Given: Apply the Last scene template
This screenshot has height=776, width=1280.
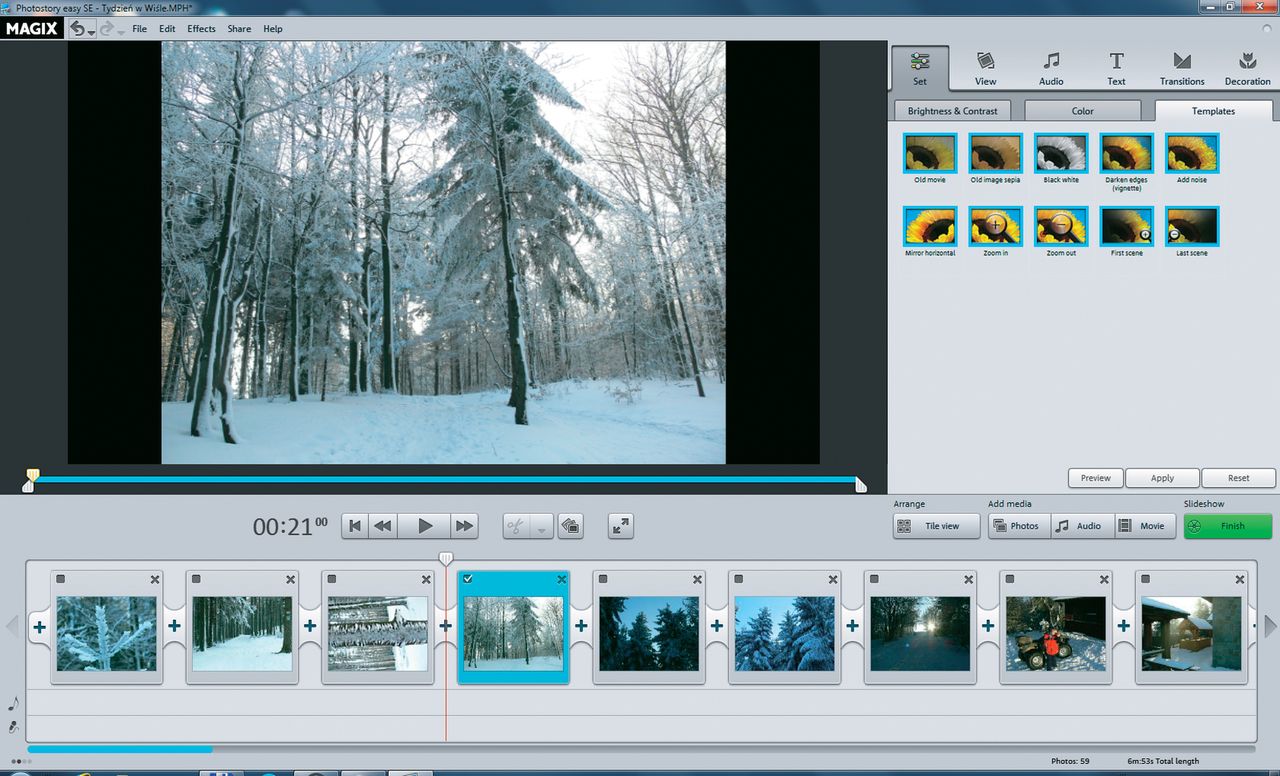Looking at the screenshot, I should [1192, 226].
